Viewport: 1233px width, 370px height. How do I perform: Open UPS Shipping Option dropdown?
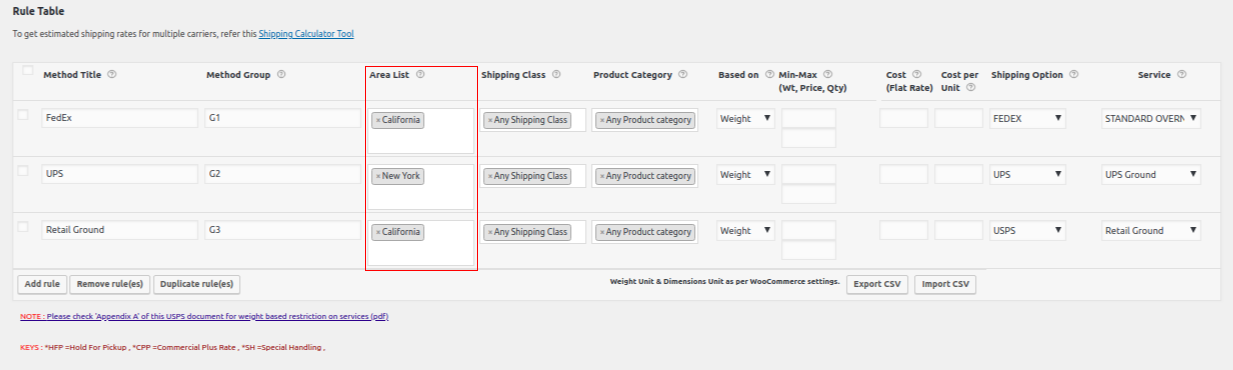pos(1028,174)
